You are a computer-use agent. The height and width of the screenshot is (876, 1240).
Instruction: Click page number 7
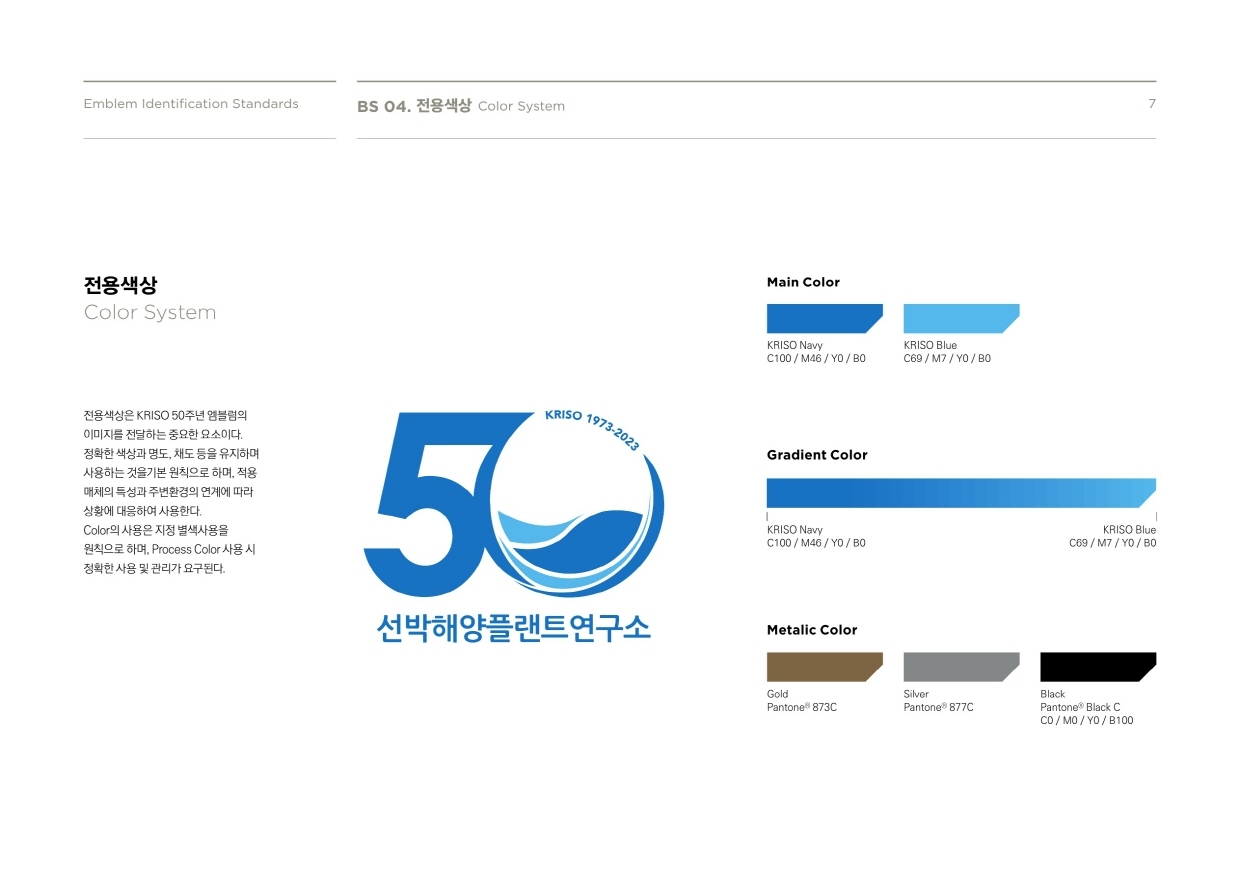tap(1152, 104)
